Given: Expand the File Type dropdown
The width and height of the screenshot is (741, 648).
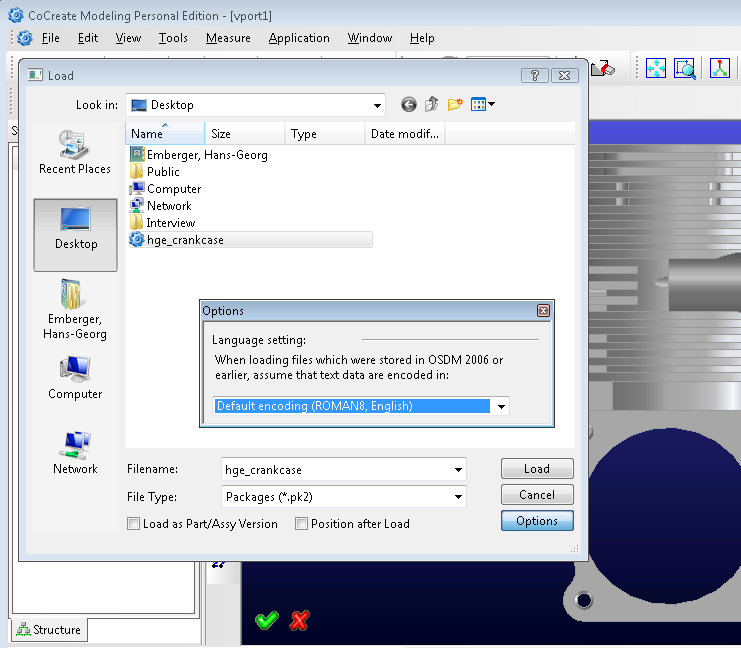Looking at the screenshot, I should 458,497.
